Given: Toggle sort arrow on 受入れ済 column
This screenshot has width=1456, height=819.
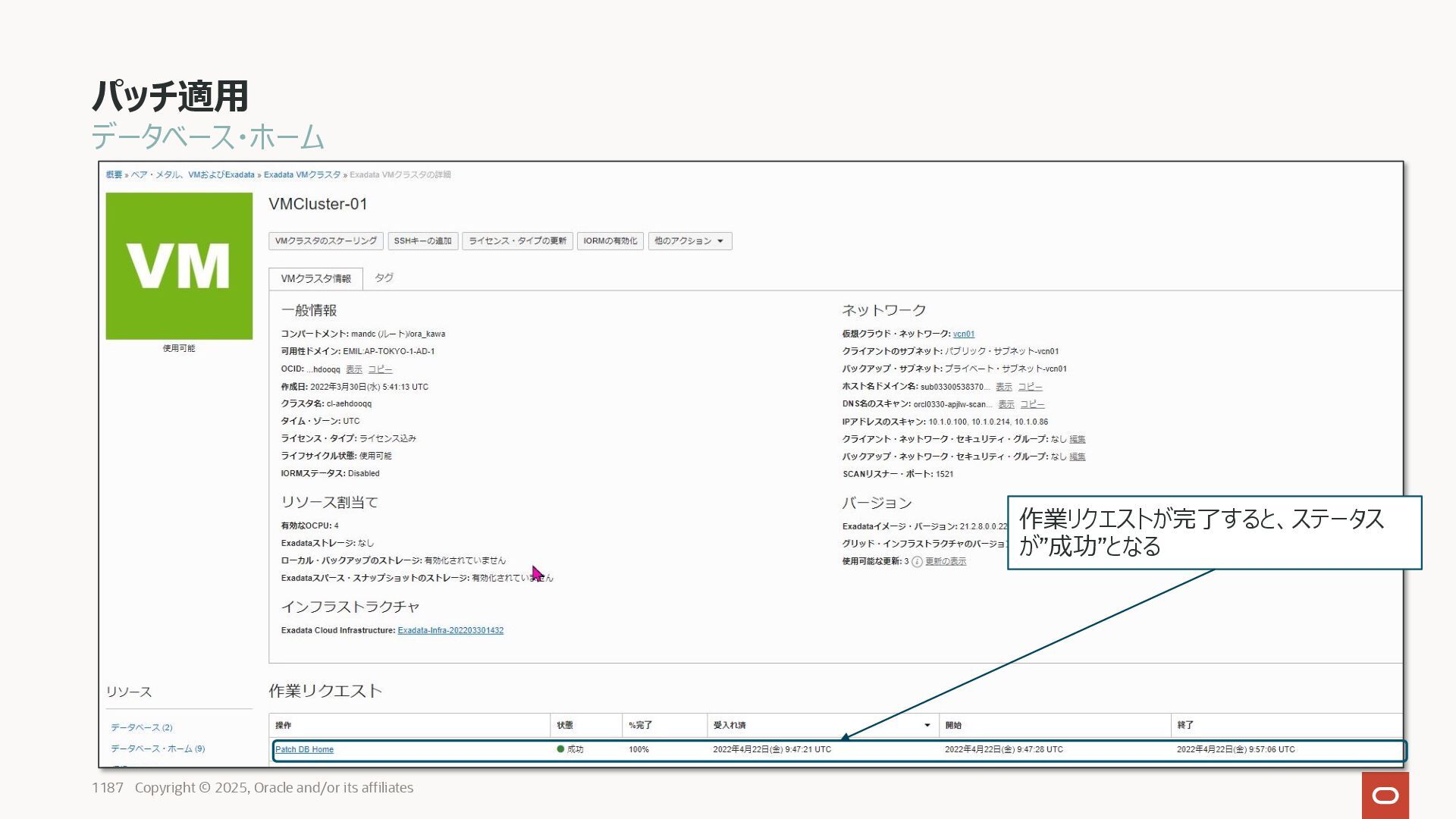Looking at the screenshot, I should tap(927, 726).
